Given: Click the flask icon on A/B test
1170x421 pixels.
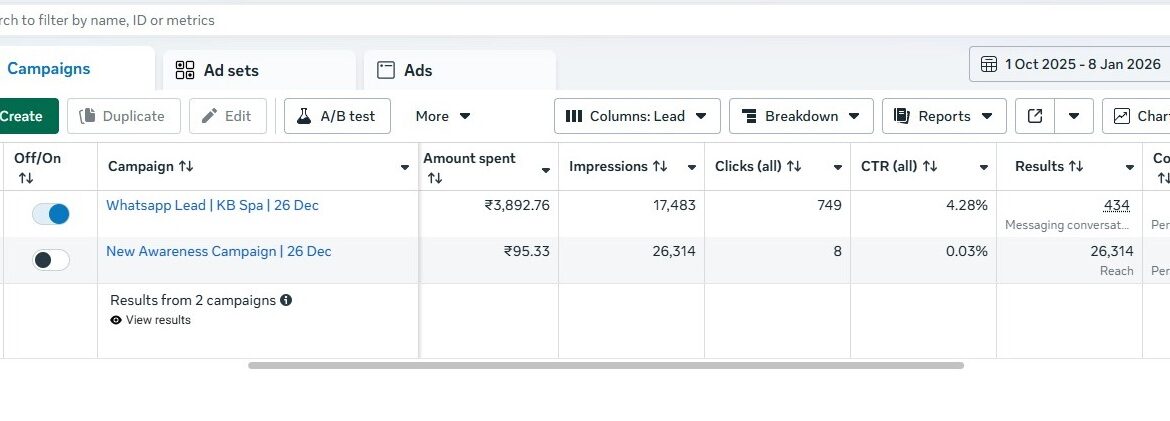Looking at the screenshot, I should click(304, 116).
